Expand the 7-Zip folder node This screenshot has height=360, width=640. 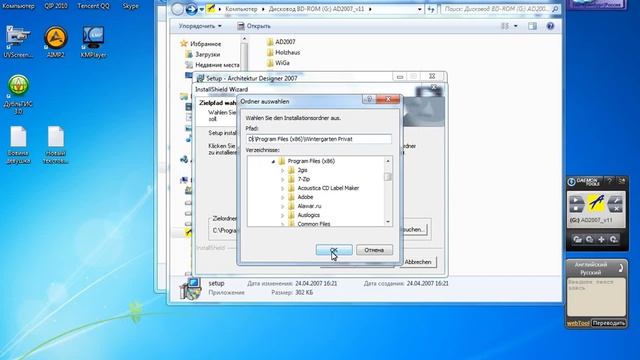click(x=282, y=179)
